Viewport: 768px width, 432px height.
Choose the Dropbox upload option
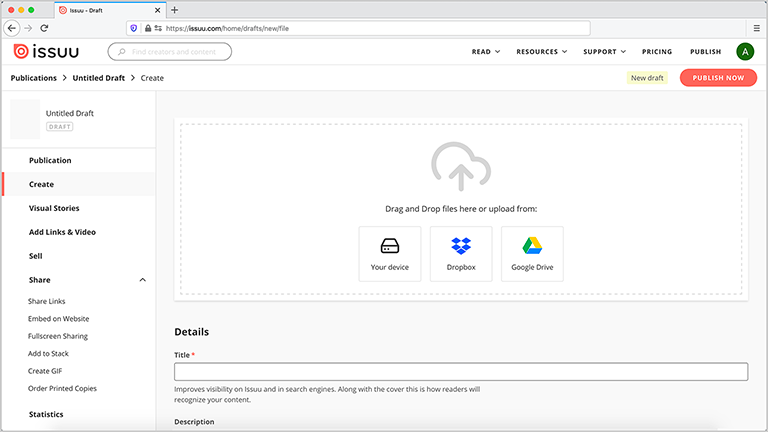461,246
